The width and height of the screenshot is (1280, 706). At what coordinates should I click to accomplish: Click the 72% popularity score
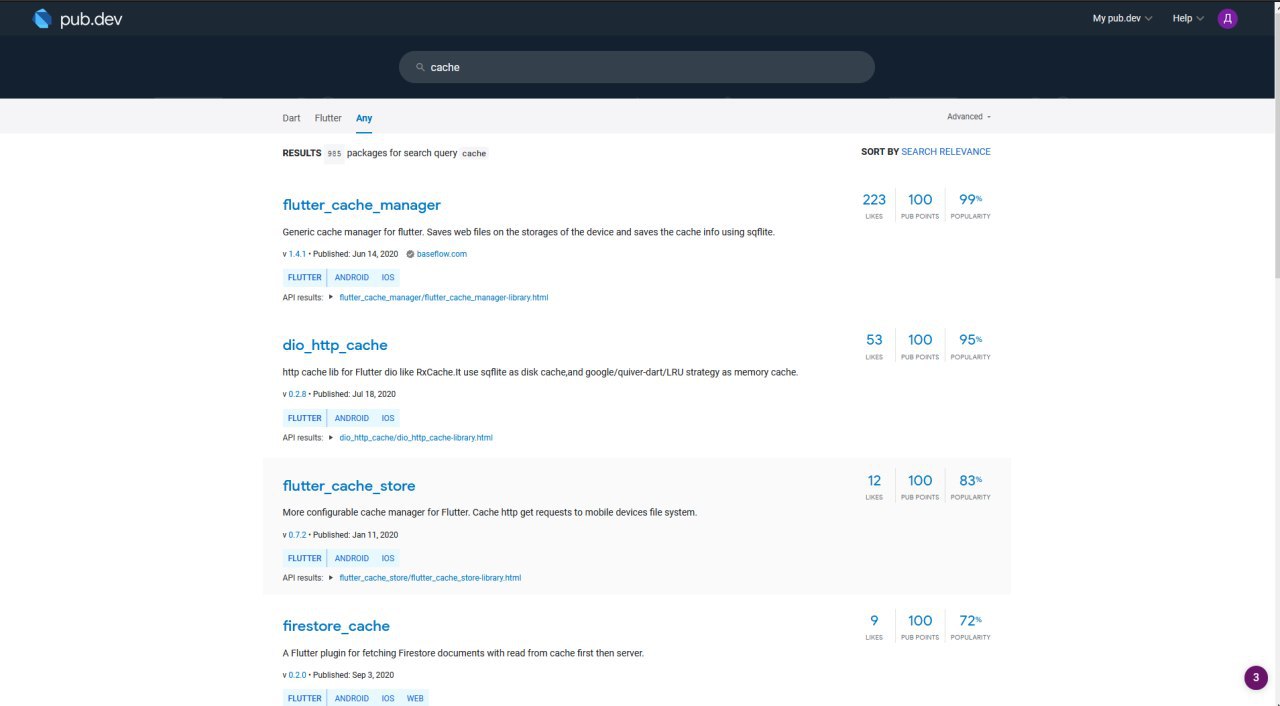pos(970,621)
